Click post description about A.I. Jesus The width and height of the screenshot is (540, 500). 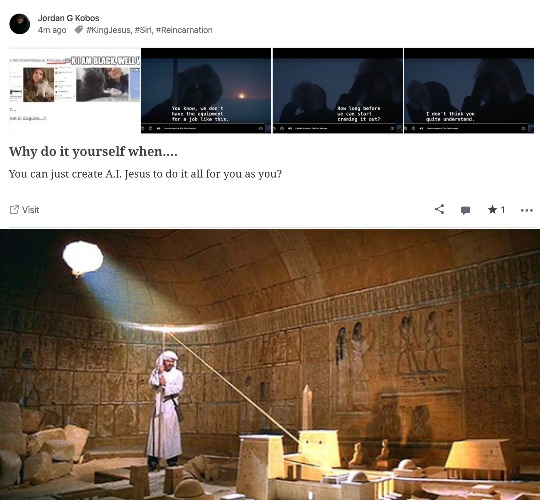pyautogui.click(x=145, y=174)
